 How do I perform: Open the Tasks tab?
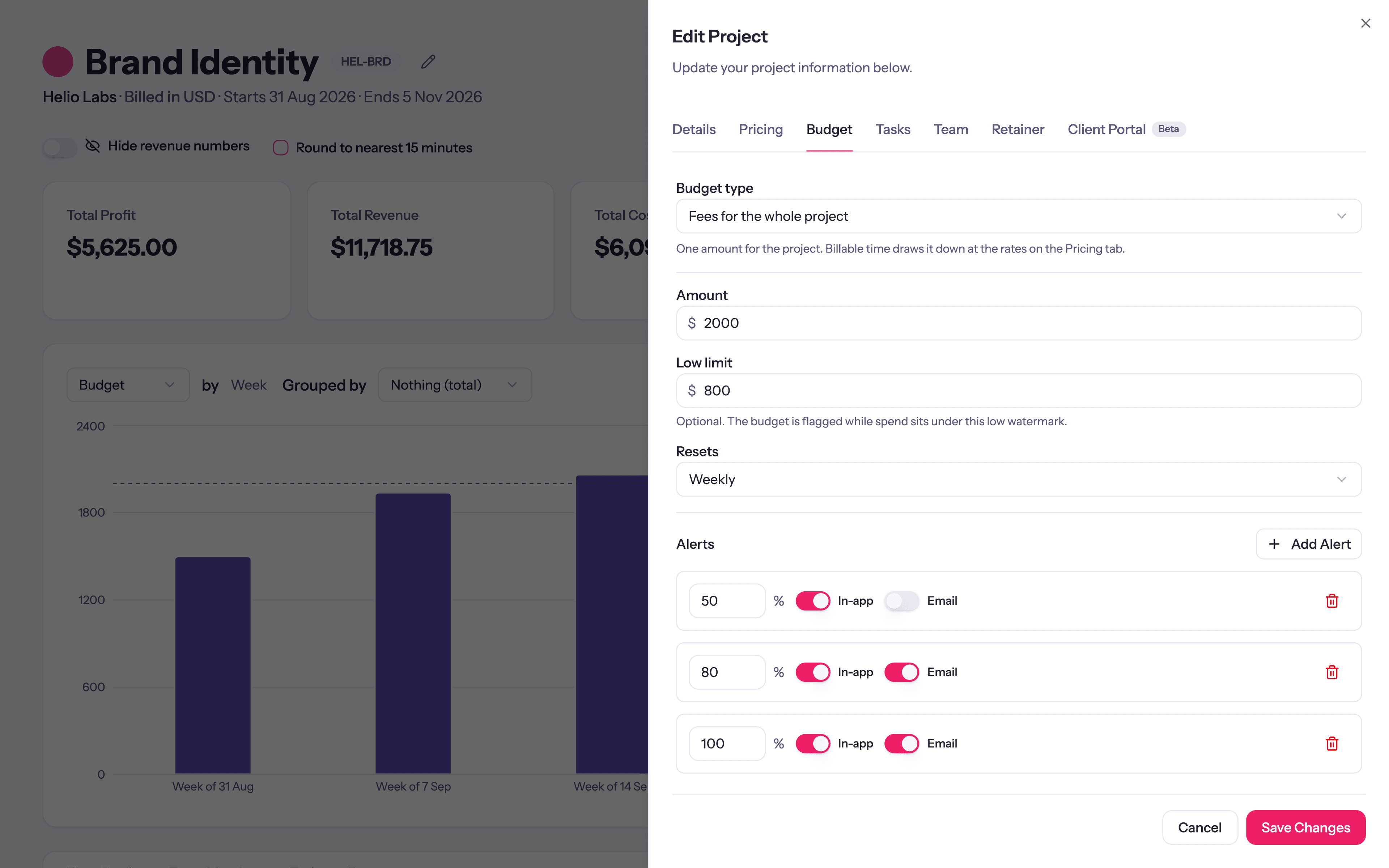pyautogui.click(x=892, y=129)
